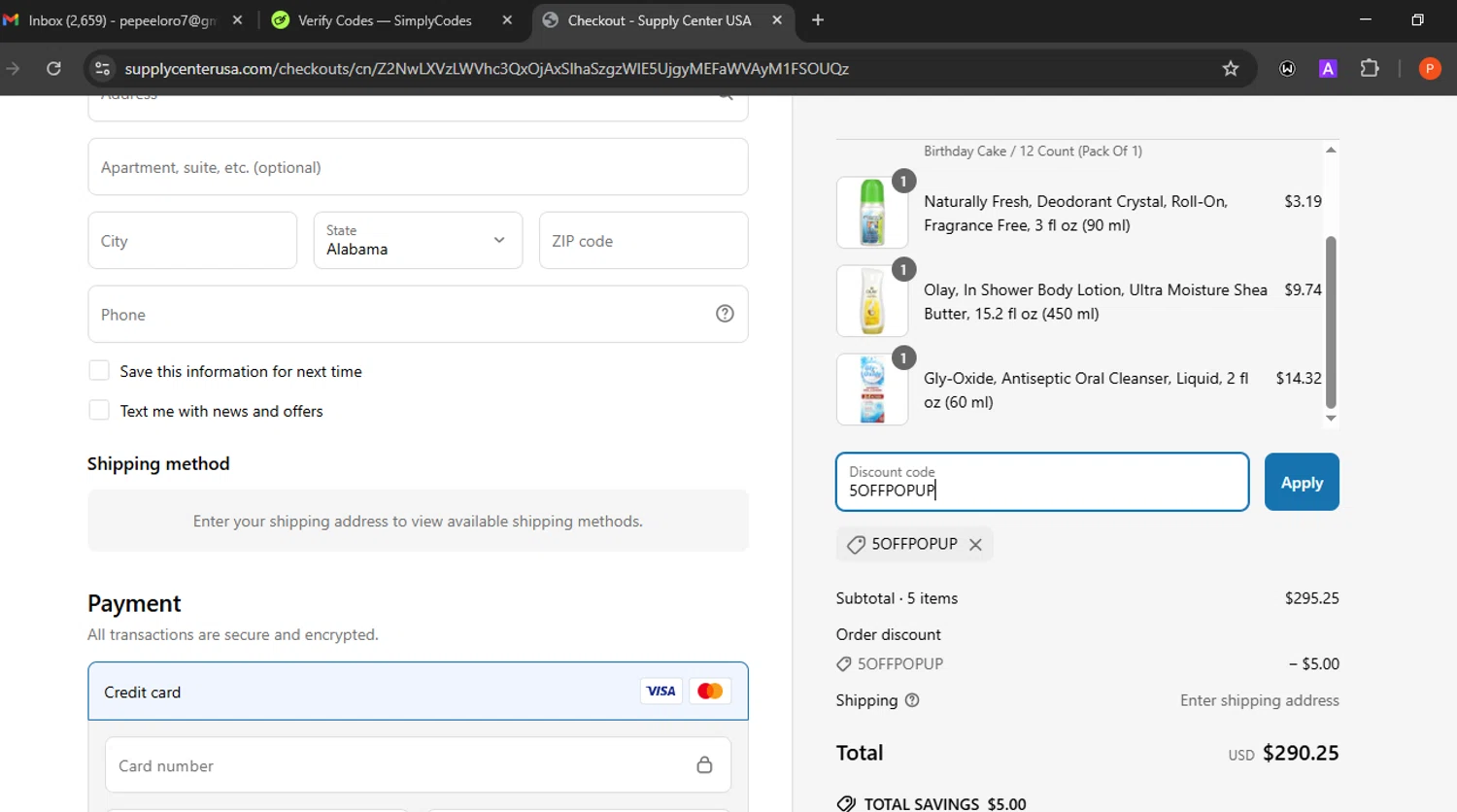Click the total amount $290.25

click(x=1301, y=753)
